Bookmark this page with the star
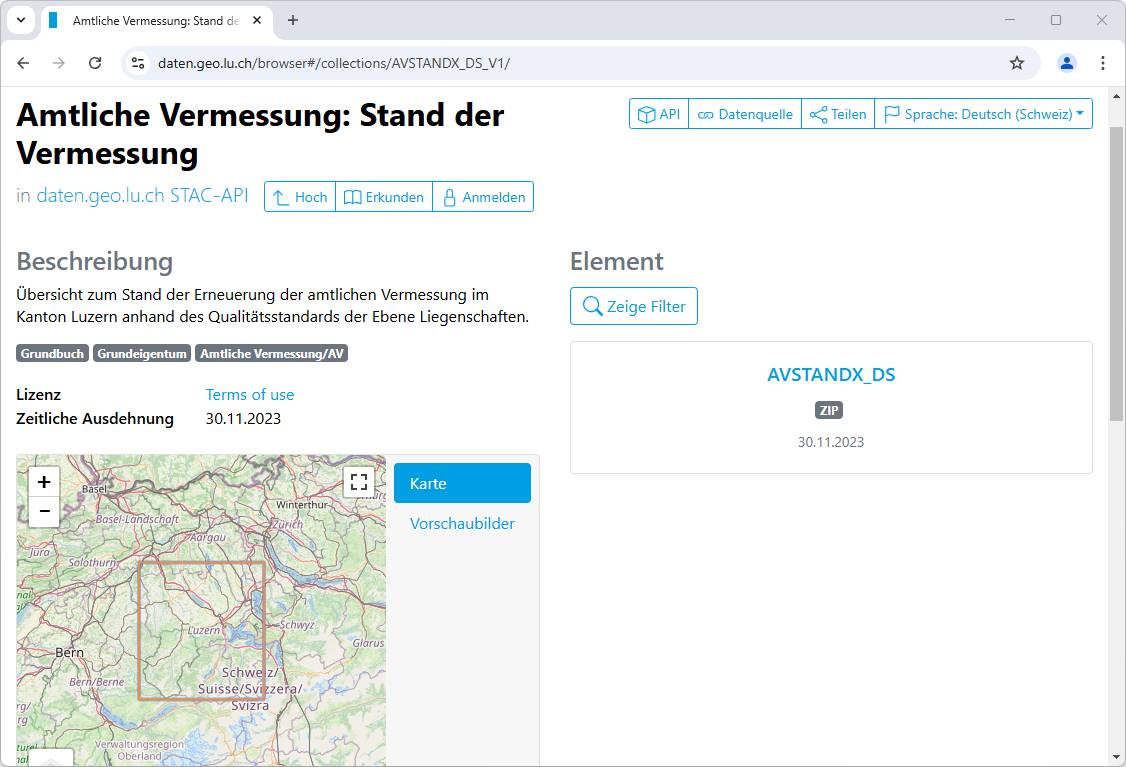 pyautogui.click(x=1017, y=63)
